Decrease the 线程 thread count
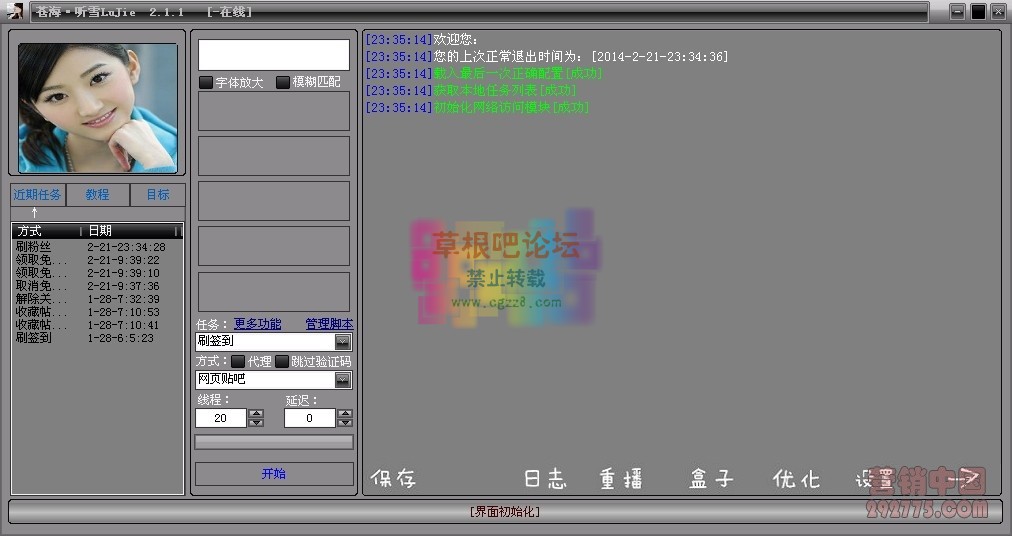This screenshot has width=1012, height=536. (256, 422)
